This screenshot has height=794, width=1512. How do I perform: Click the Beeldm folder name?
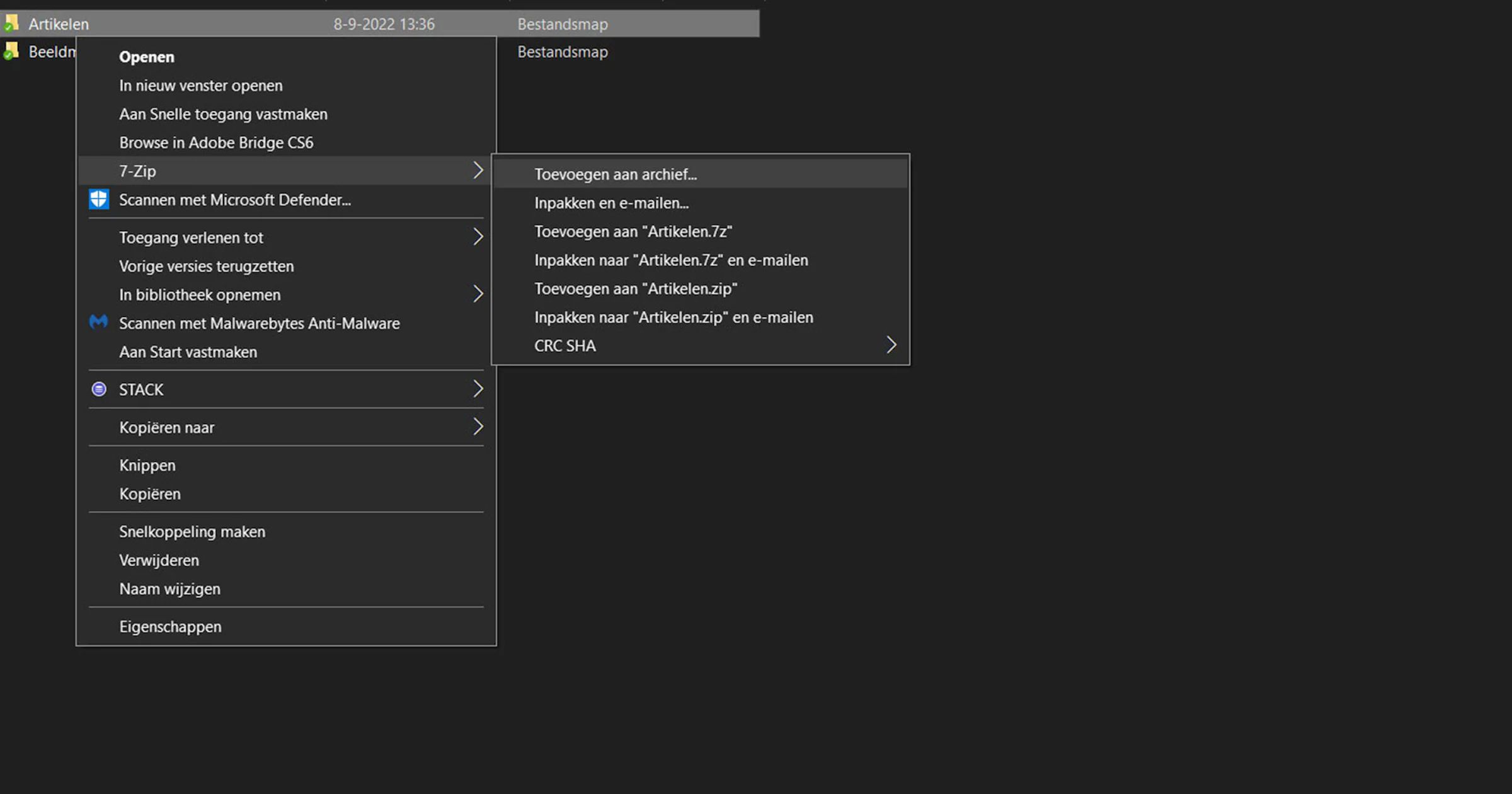coord(52,52)
